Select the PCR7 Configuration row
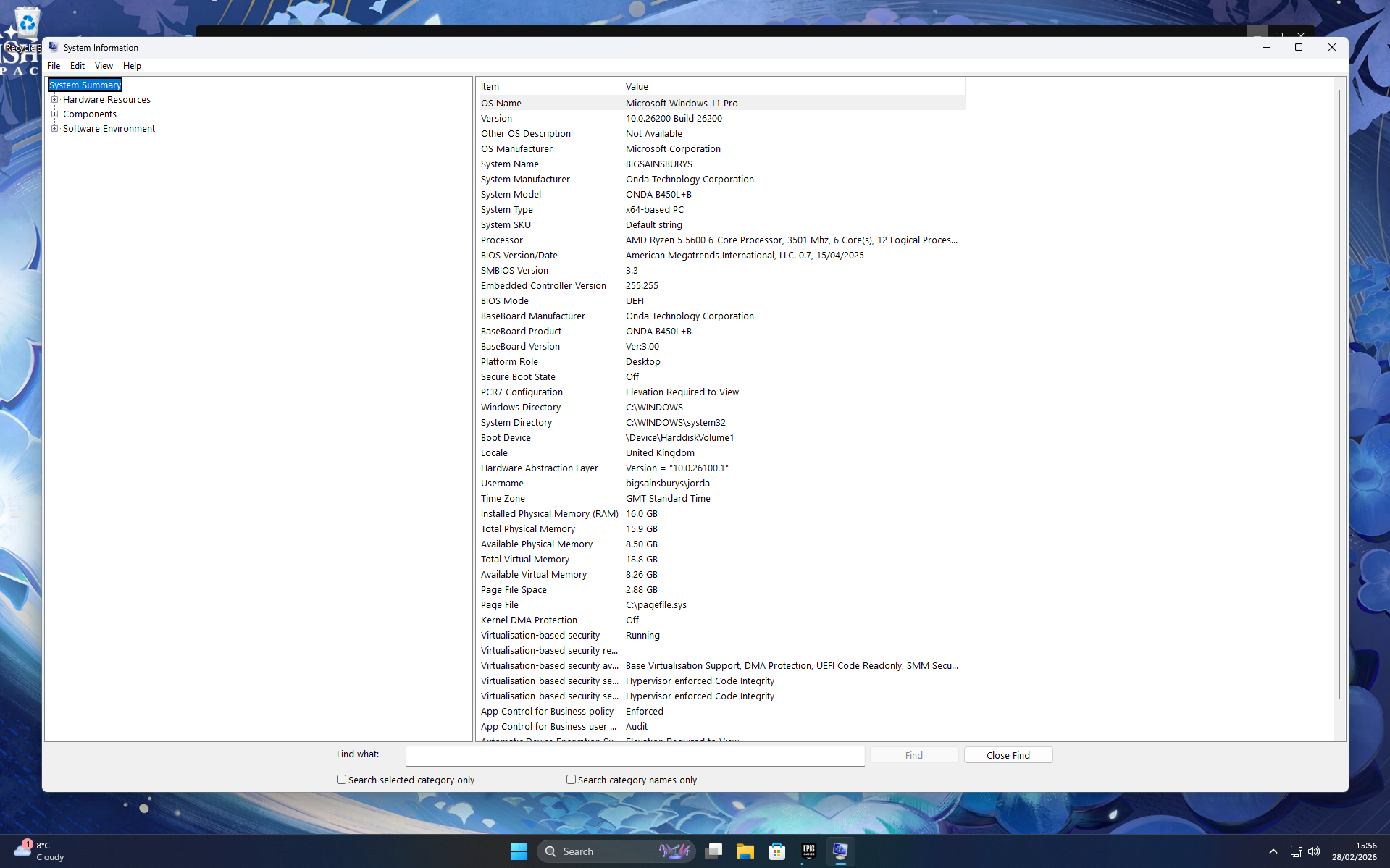This screenshot has width=1390, height=868. click(x=721, y=392)
